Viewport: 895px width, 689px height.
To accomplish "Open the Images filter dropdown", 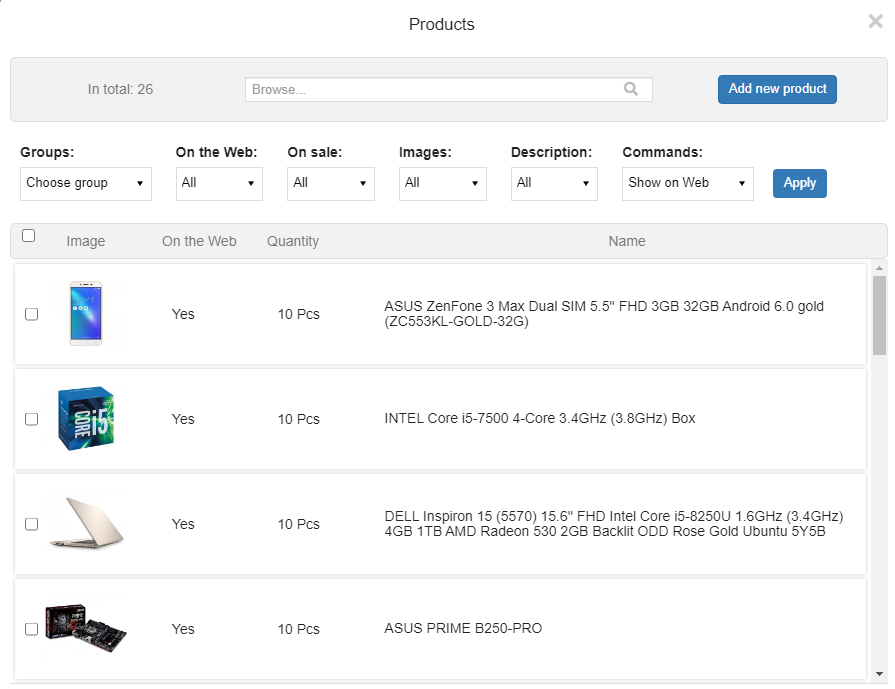I will (442, 183).
